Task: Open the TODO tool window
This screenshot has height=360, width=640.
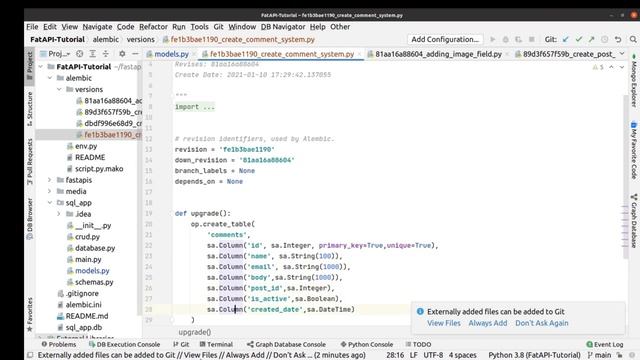Action: (418, 344)
